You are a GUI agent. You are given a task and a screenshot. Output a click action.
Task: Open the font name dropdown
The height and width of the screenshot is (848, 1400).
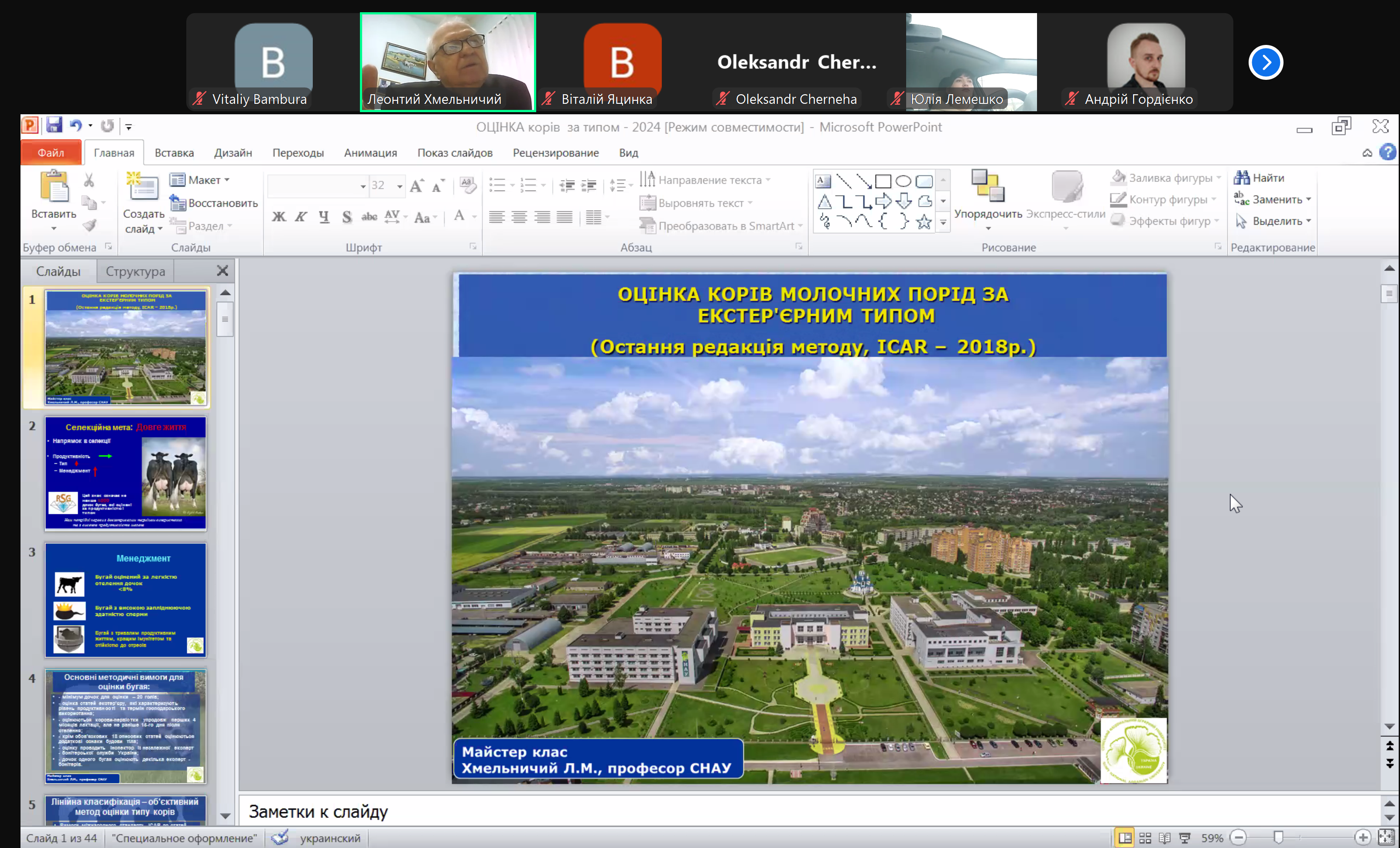point(363,186)
